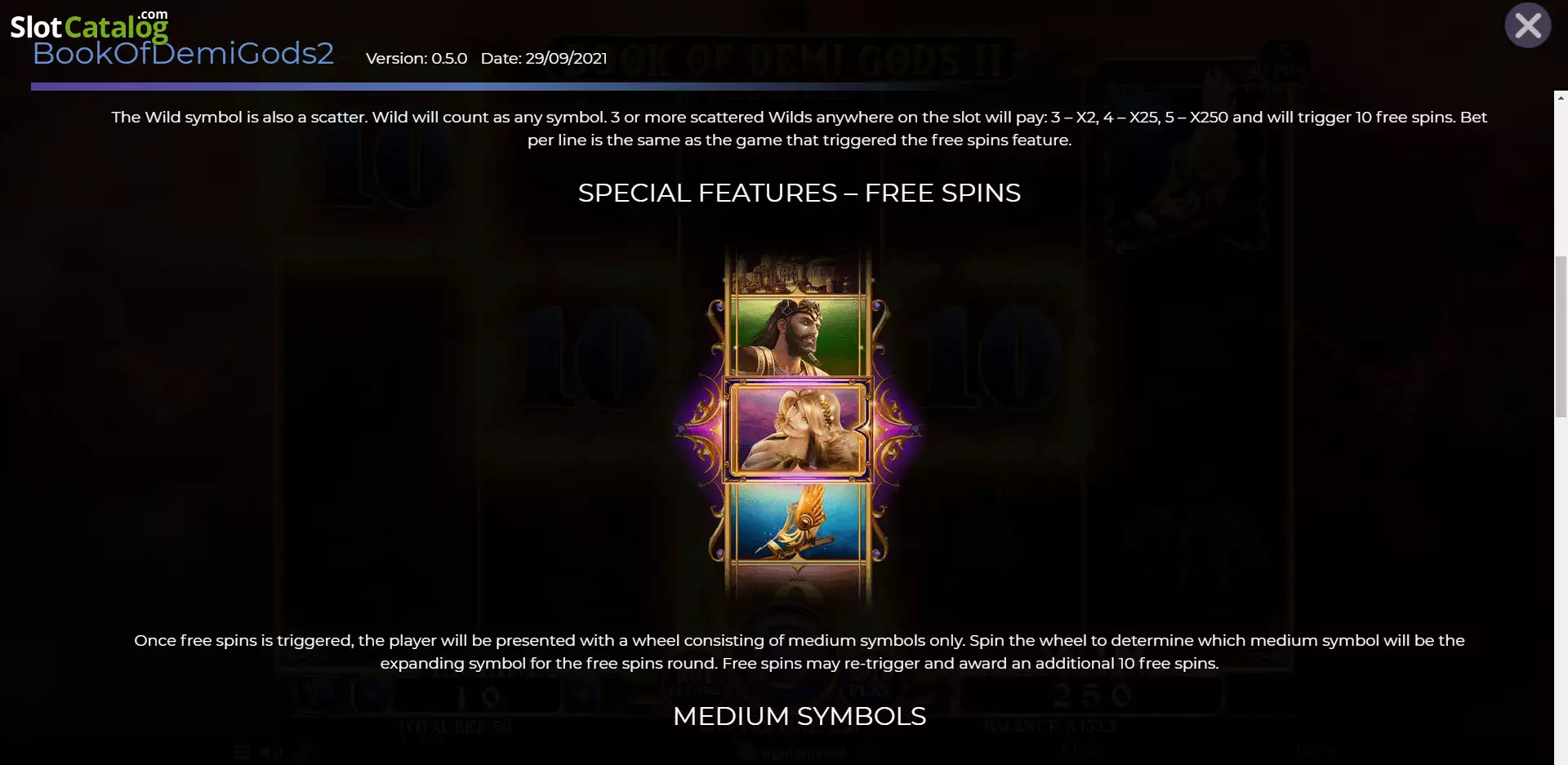Open the SlotCatalog.com logo link

(89, 25)
